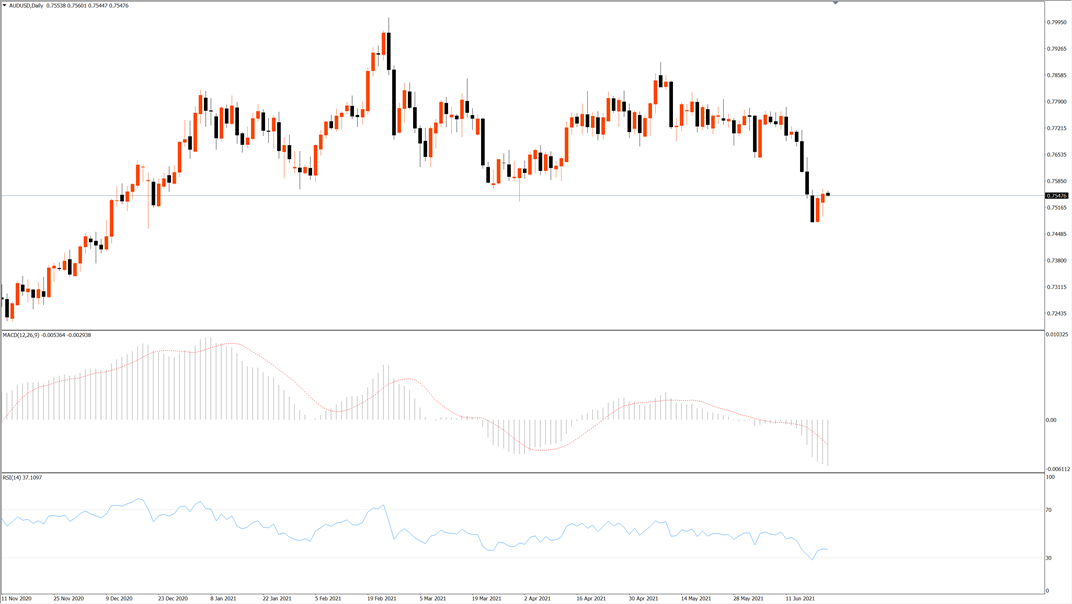Click the 0.72435 price scale label
The height and width of the screenshot is (604, 1072).
[1057, 313]
